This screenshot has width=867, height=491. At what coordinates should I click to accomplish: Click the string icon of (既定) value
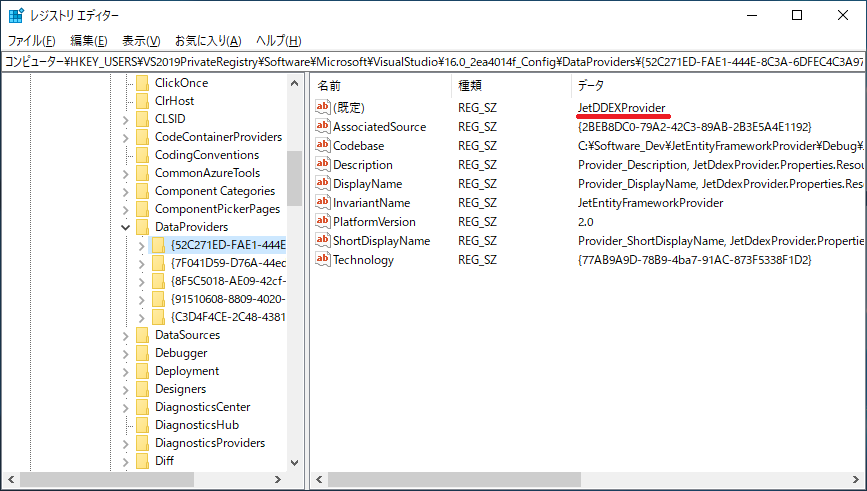click(323, 107)
